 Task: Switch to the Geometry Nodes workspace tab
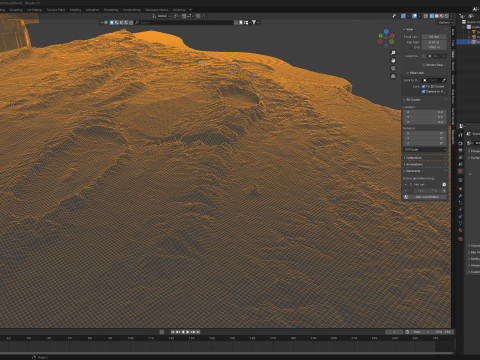(x=156, y=10)
